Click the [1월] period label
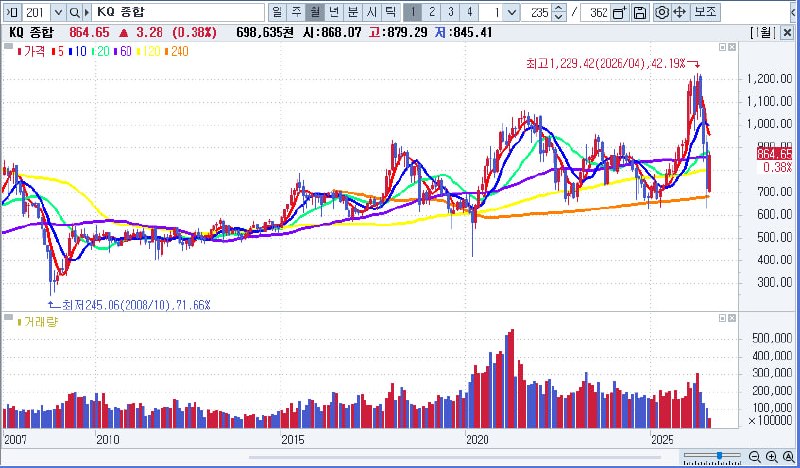The height and width of the screenshot is (468, 800). pos(763,33)
